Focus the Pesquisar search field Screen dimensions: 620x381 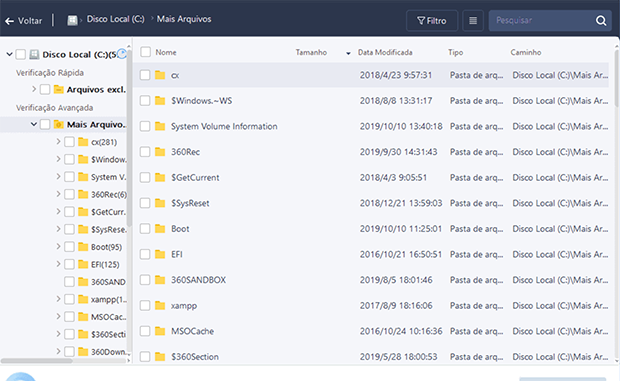(542, 21)
